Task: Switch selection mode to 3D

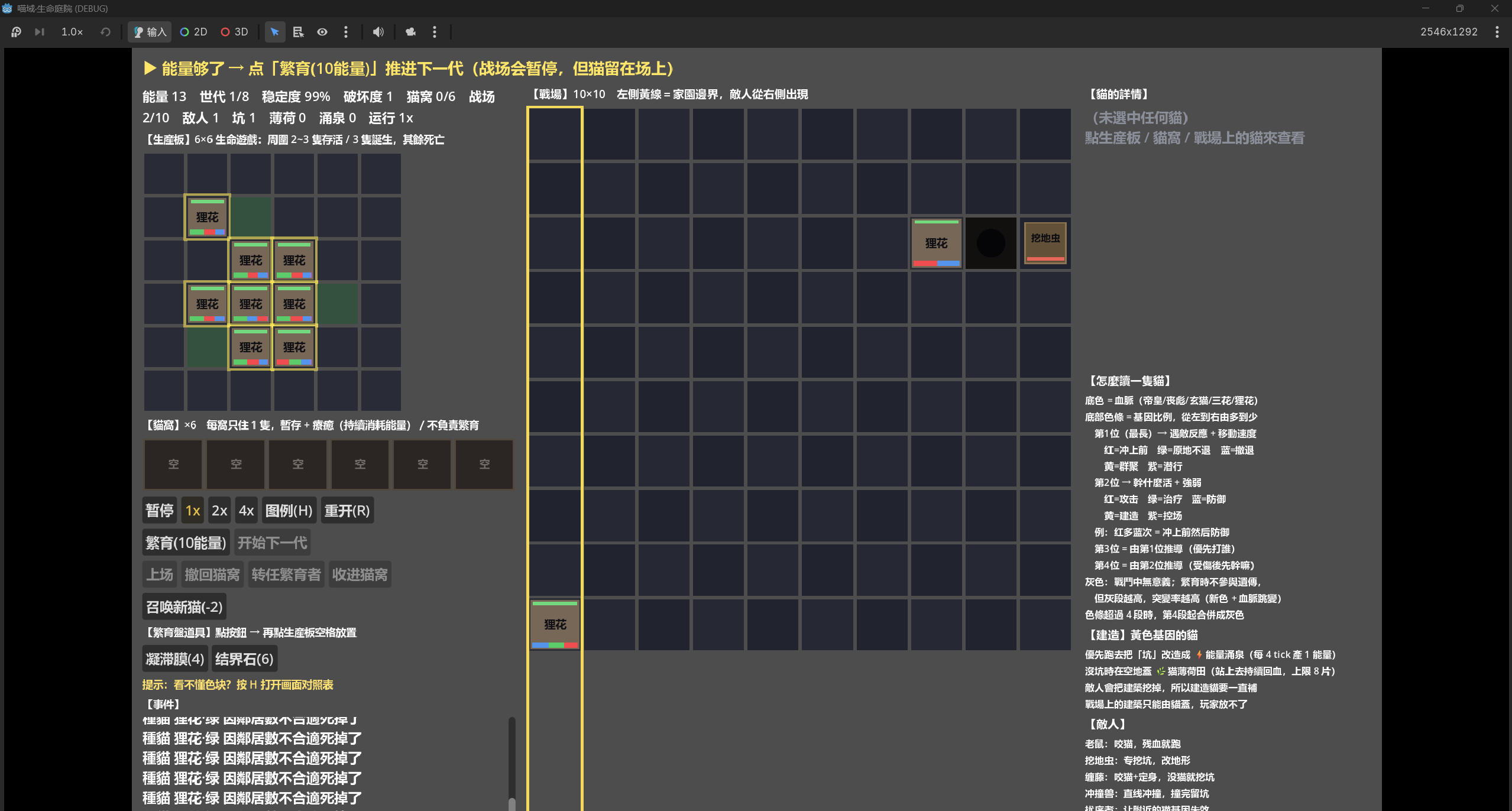Action: pyautogui.click(x=234, y=32)
